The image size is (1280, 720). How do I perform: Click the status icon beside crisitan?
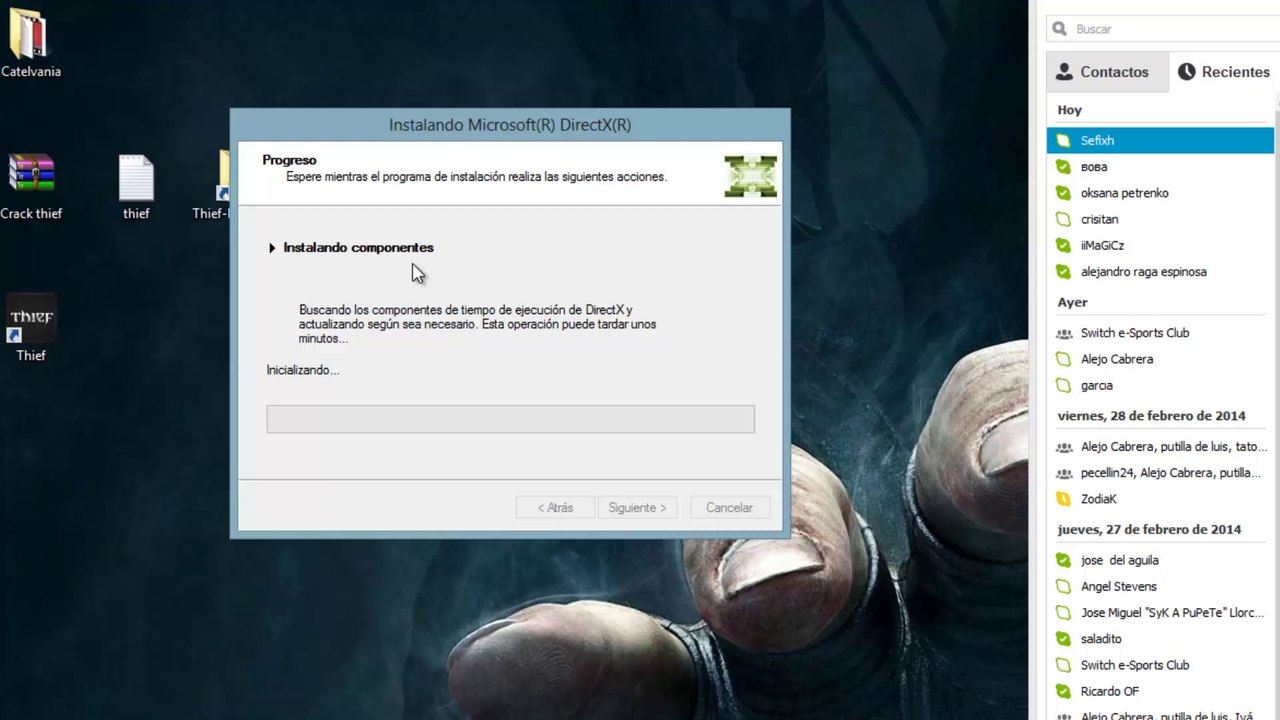(1063, 219)
